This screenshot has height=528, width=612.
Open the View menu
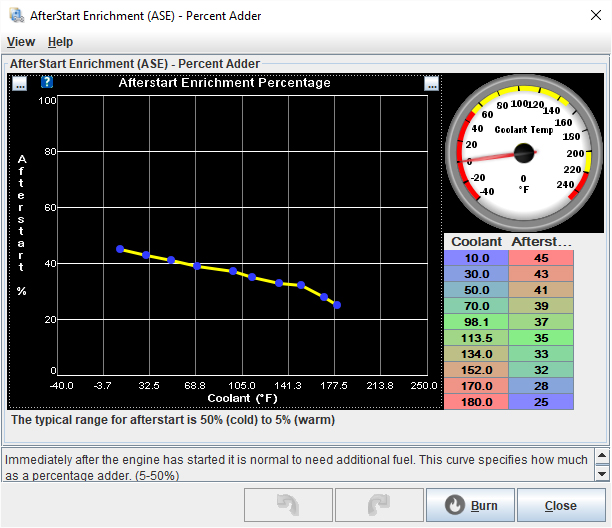tap(21, 42)
